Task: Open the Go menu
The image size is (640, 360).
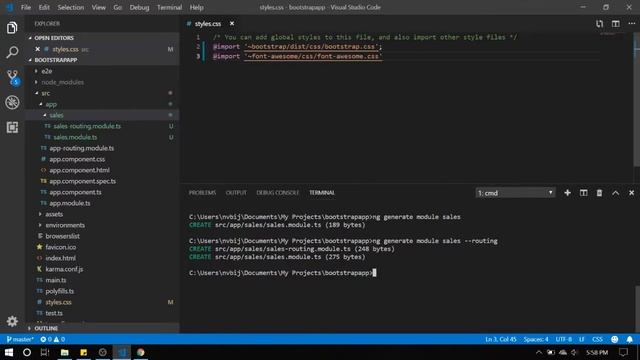Action: (x=118, y=7)
